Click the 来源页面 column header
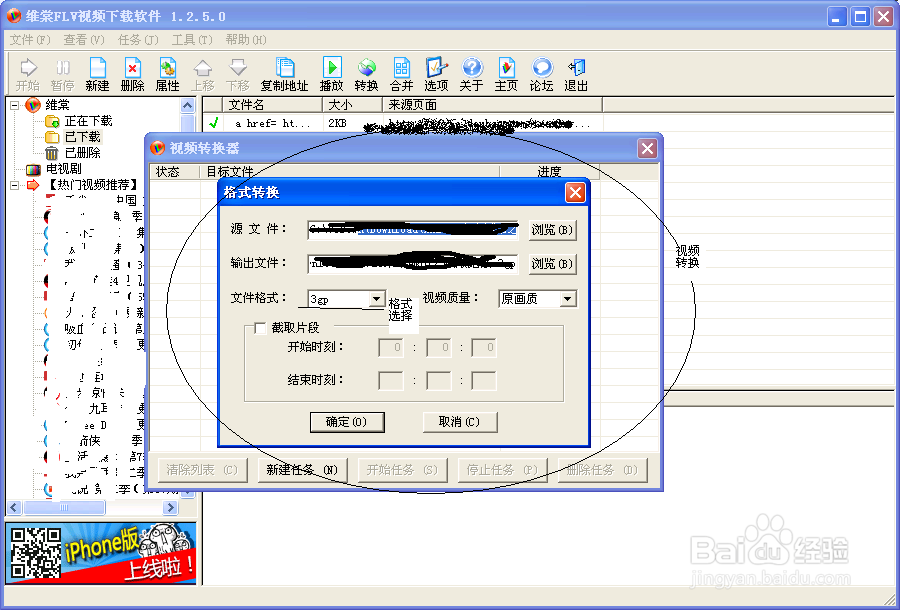Screen dimensions: 900x610 click(492, 105)
